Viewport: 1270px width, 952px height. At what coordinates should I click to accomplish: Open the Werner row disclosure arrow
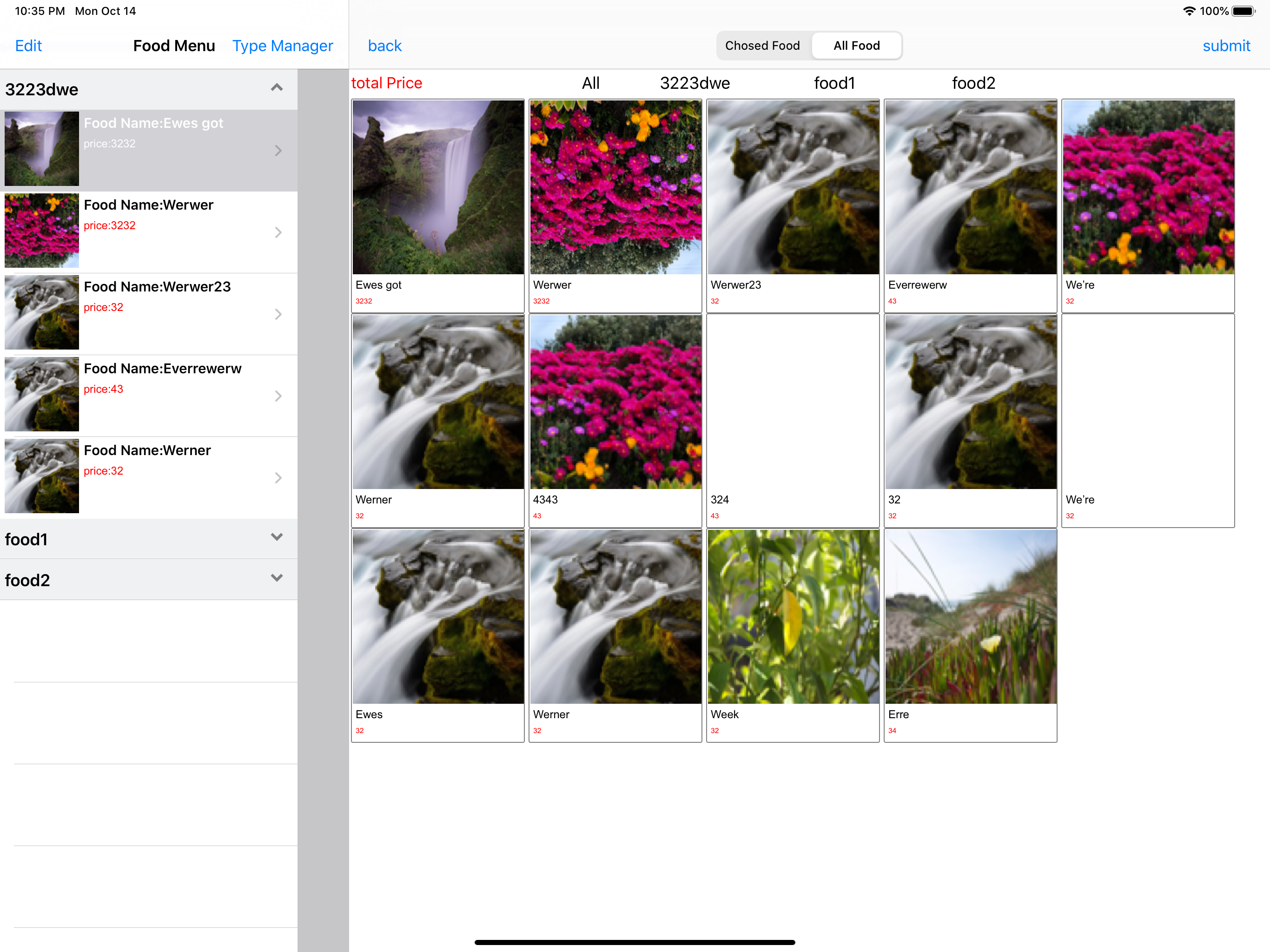(278, 478)
